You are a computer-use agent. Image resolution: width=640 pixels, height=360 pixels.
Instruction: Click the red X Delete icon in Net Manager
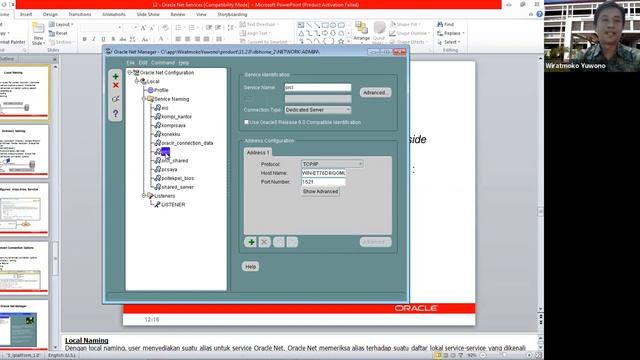coord(116,85)
